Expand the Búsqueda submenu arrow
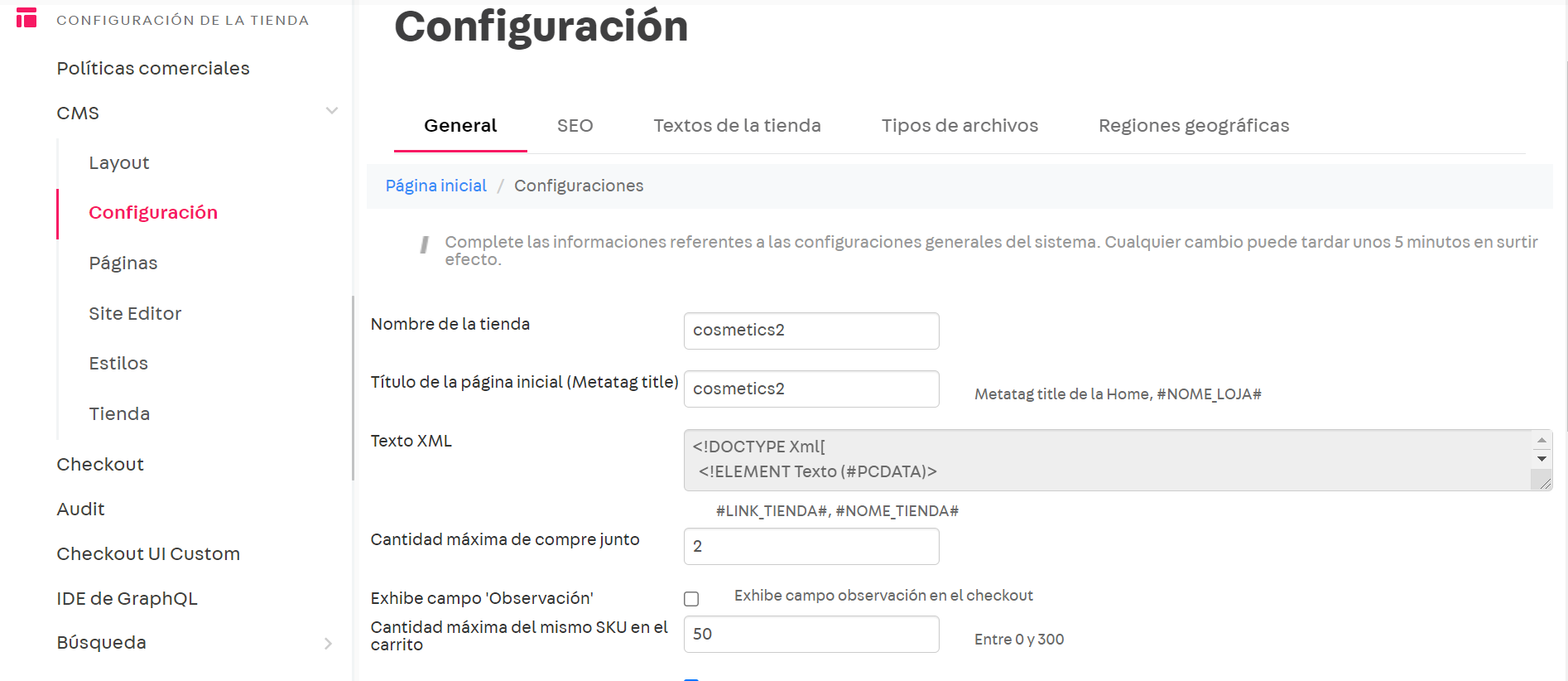Image resolution: width=1568 pixels, height=681 pixels. click(x=328, y=644)
